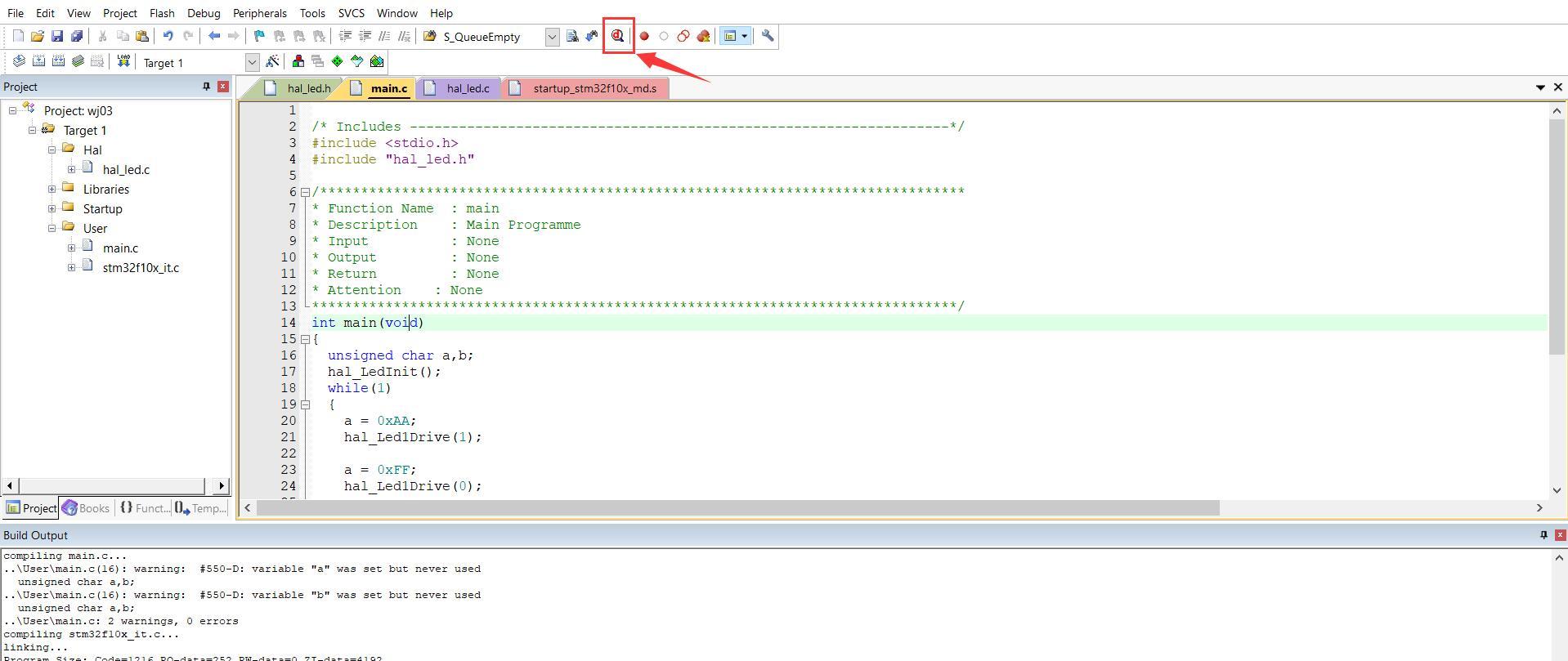Open the Target 1 selection dropdown

252,62
